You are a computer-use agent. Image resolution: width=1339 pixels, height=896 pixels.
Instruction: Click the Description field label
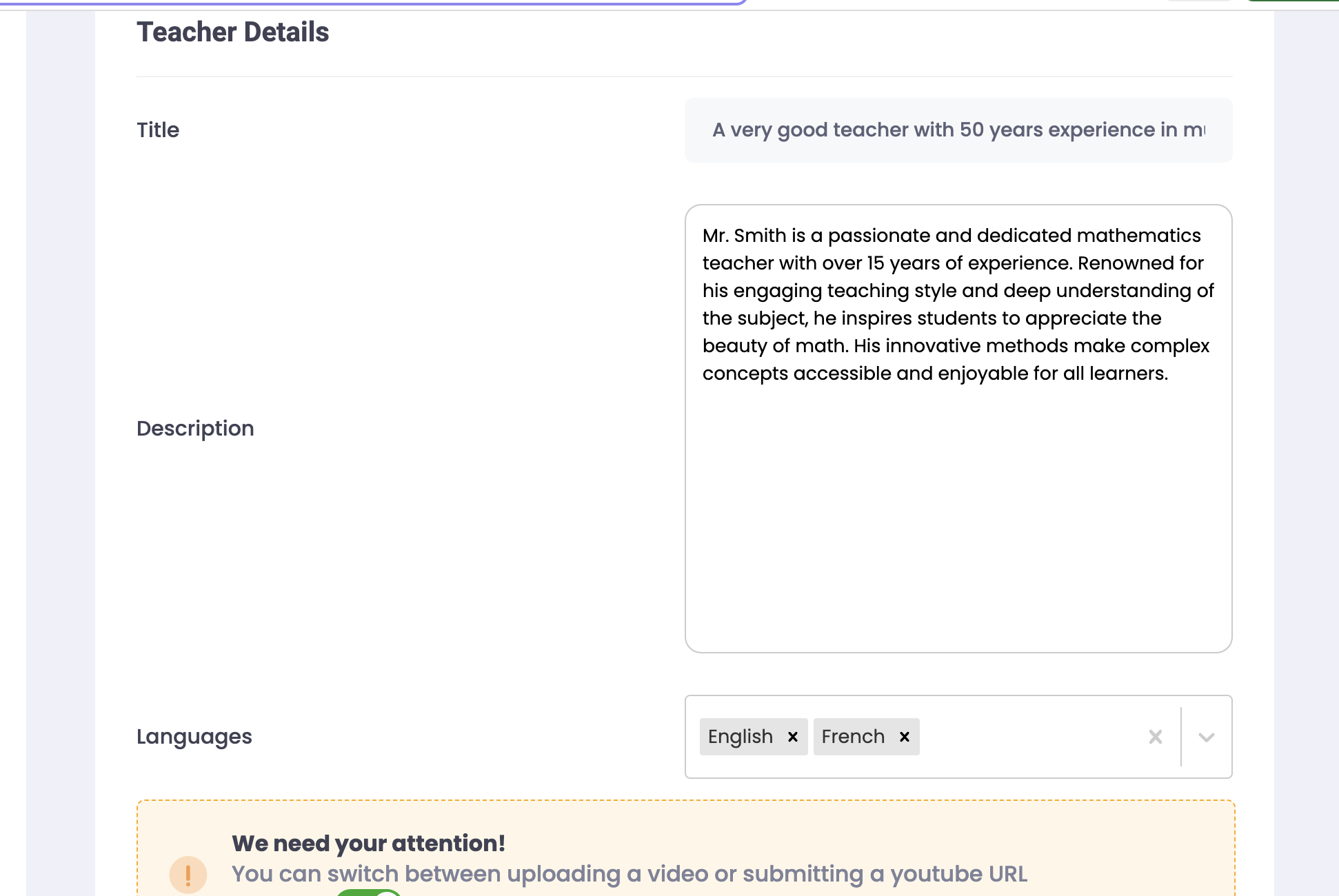click(x=195, y=429)
